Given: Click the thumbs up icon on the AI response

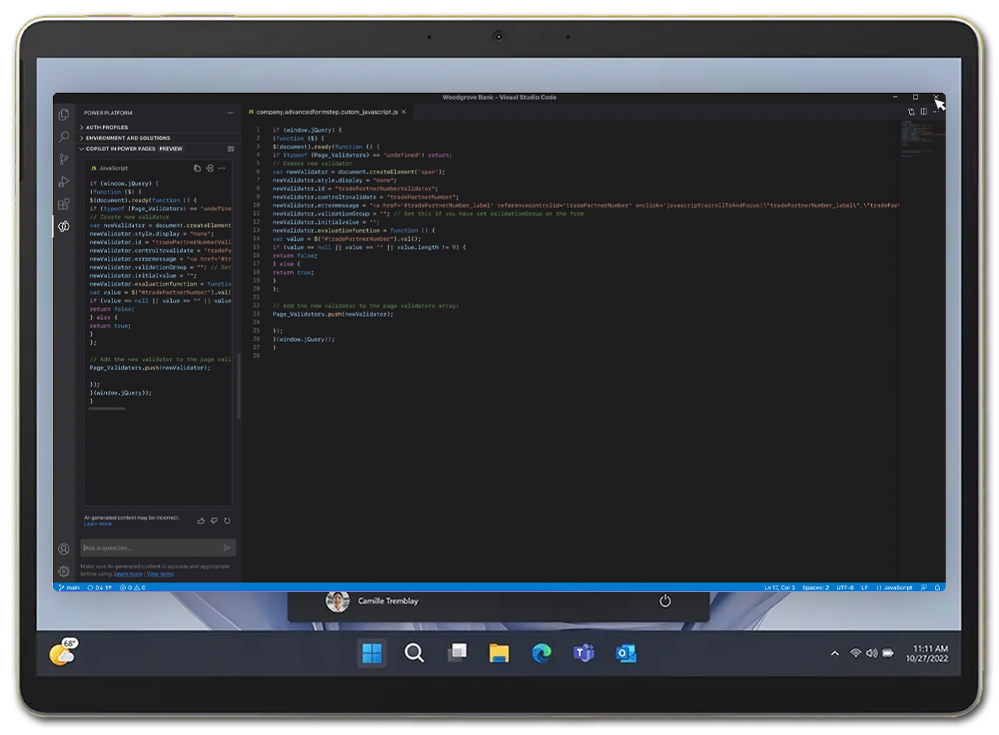Looking at the screenshot, I should (201, 520).
